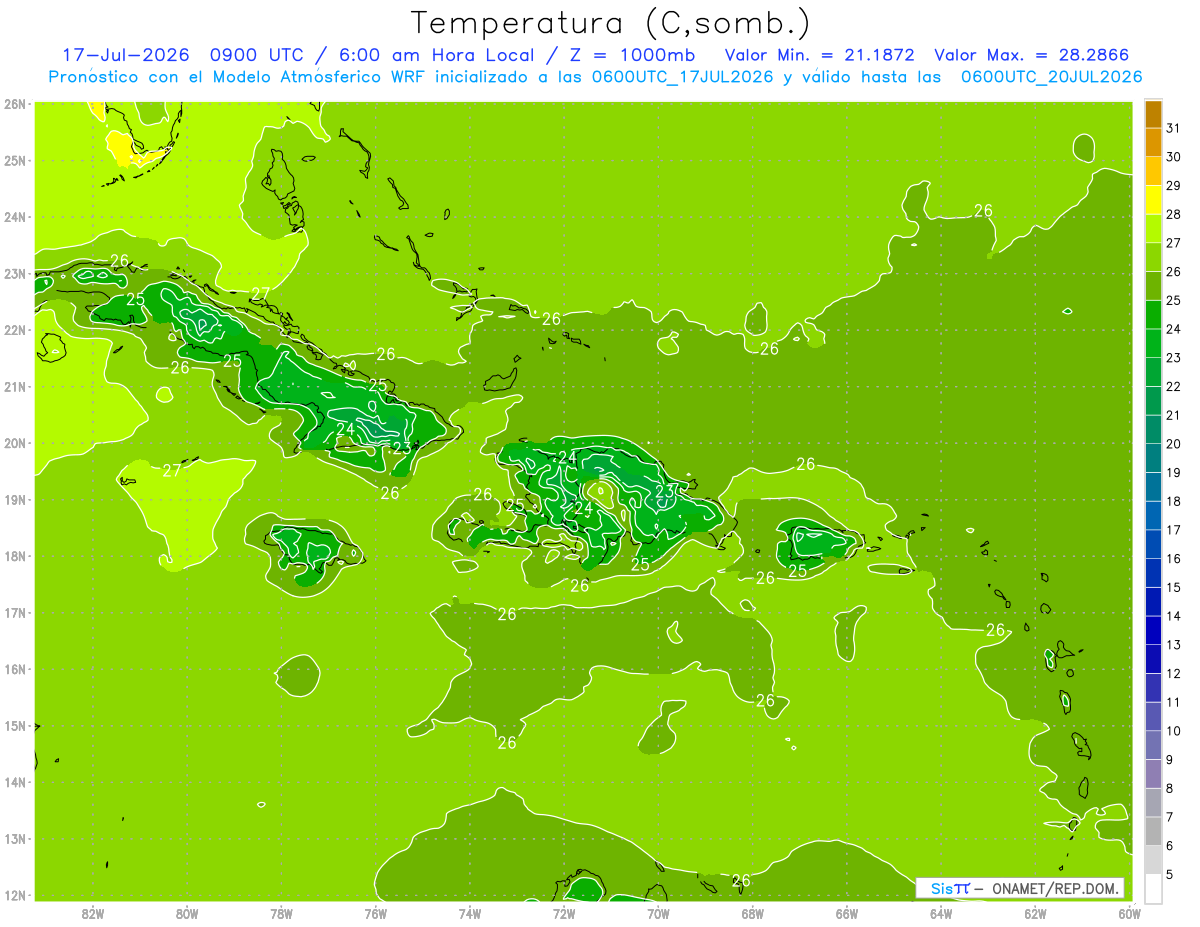Click the white bottom swatch below 5
This screenshot has width=1200, height=927.
tap(1153, 888)
